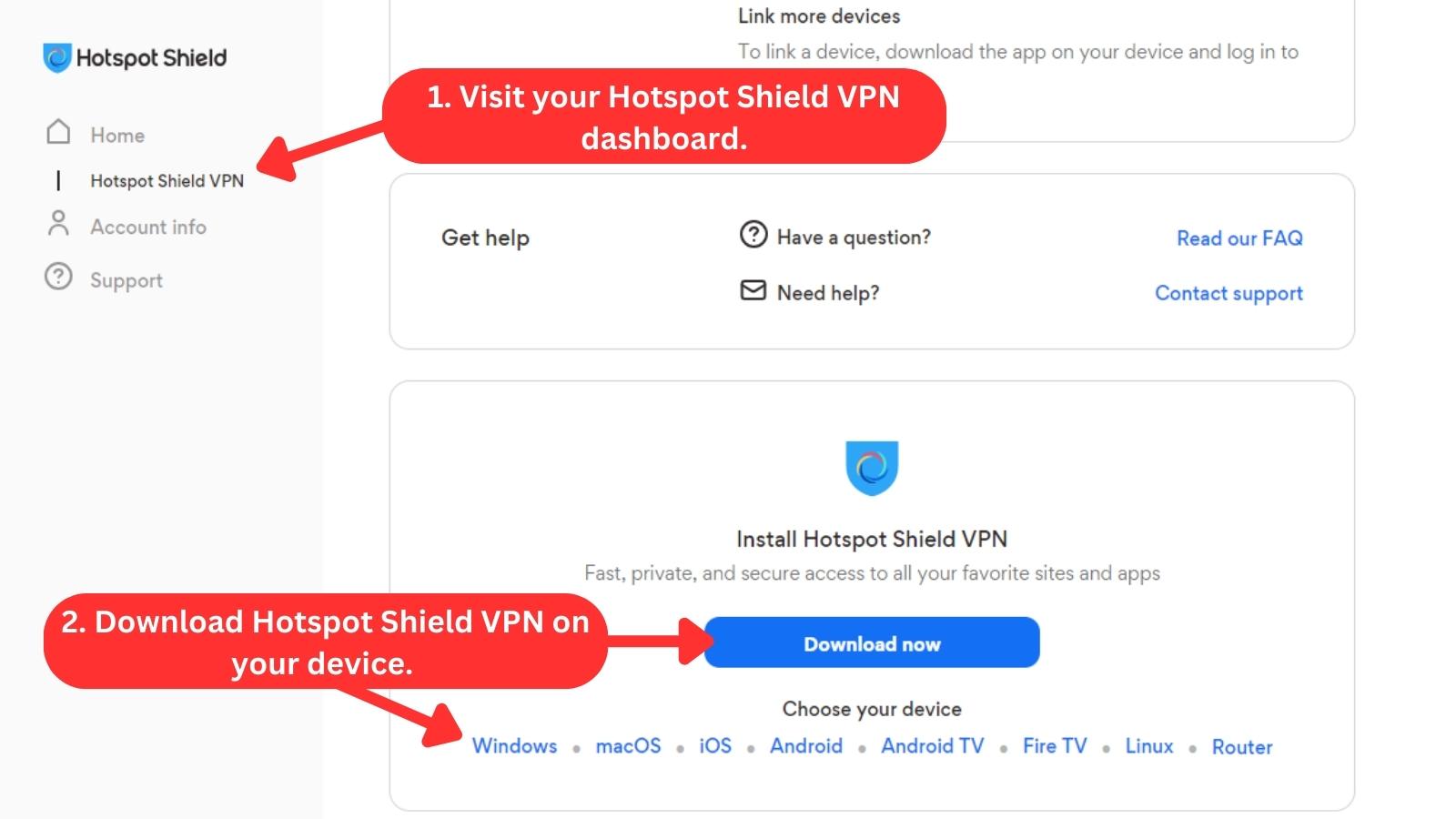This screenshot has width=1456, height=819.
Task: Open the Router setup link
Action: (x=1242, y=747)
